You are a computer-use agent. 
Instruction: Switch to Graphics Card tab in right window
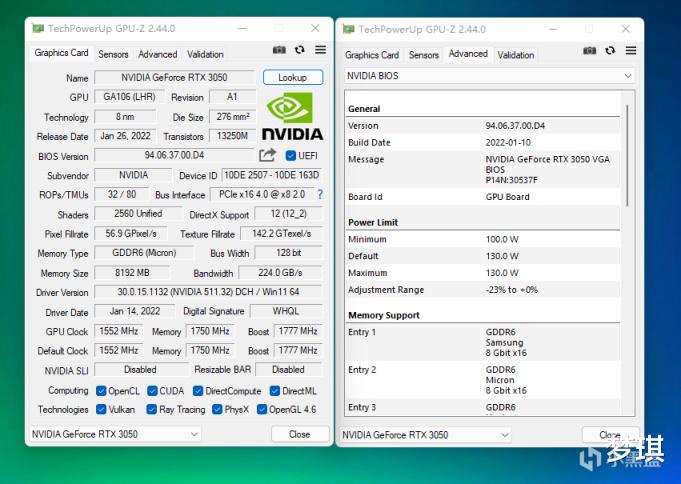coord(372,55)
